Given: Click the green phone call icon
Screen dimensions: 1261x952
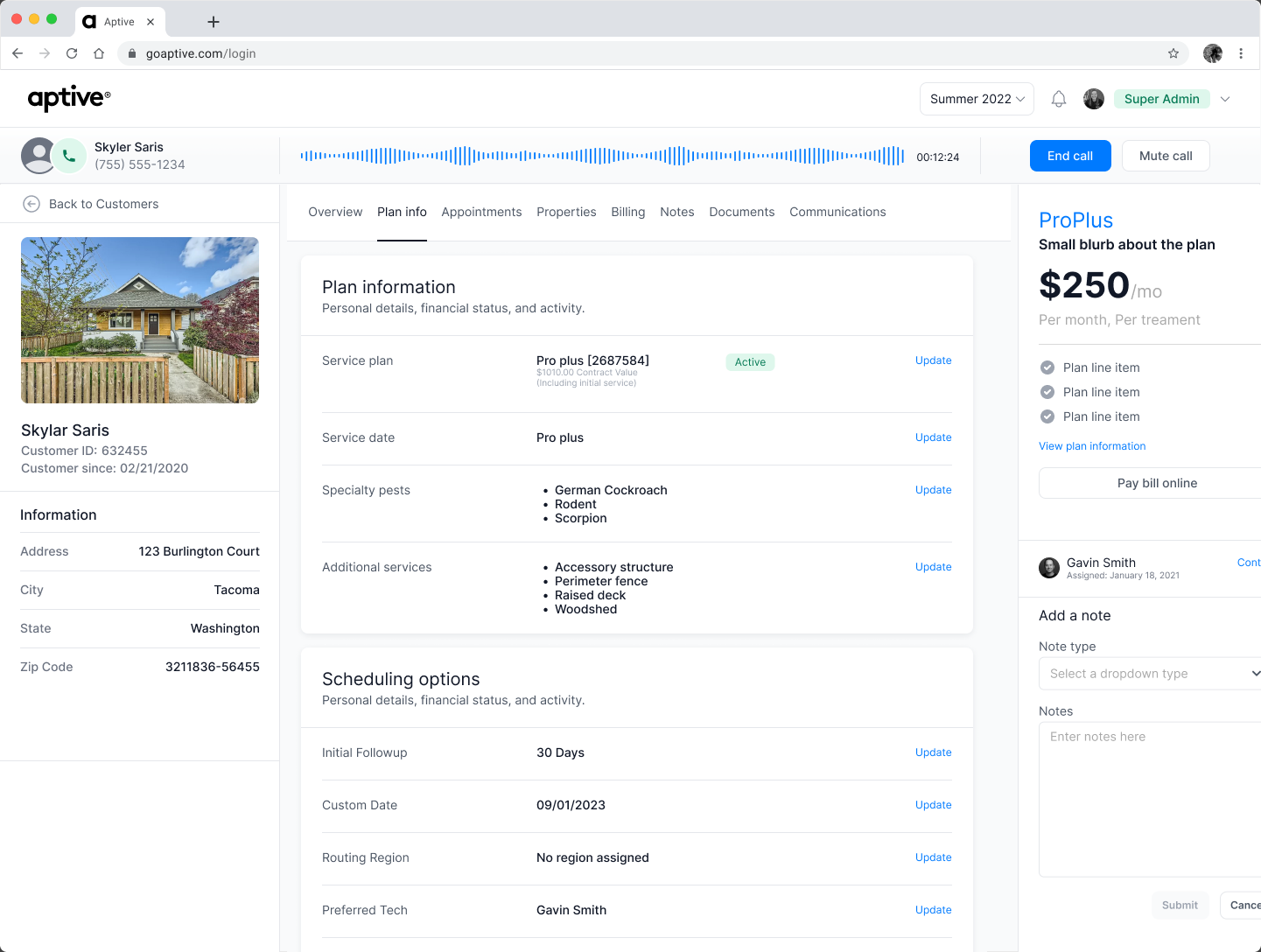Looking at the screenshot, I should (x=69, y=156).
